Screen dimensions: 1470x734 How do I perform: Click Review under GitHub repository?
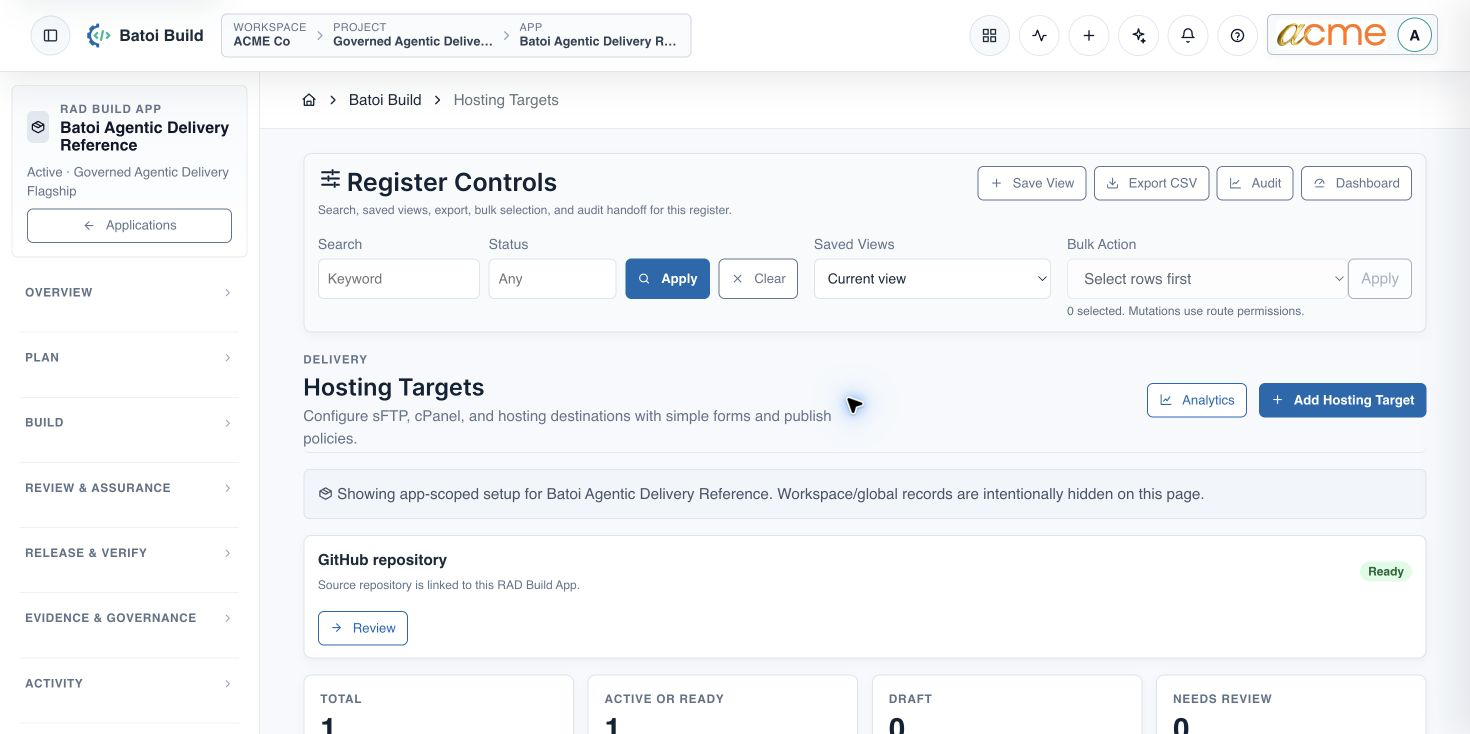coord(363,628)
